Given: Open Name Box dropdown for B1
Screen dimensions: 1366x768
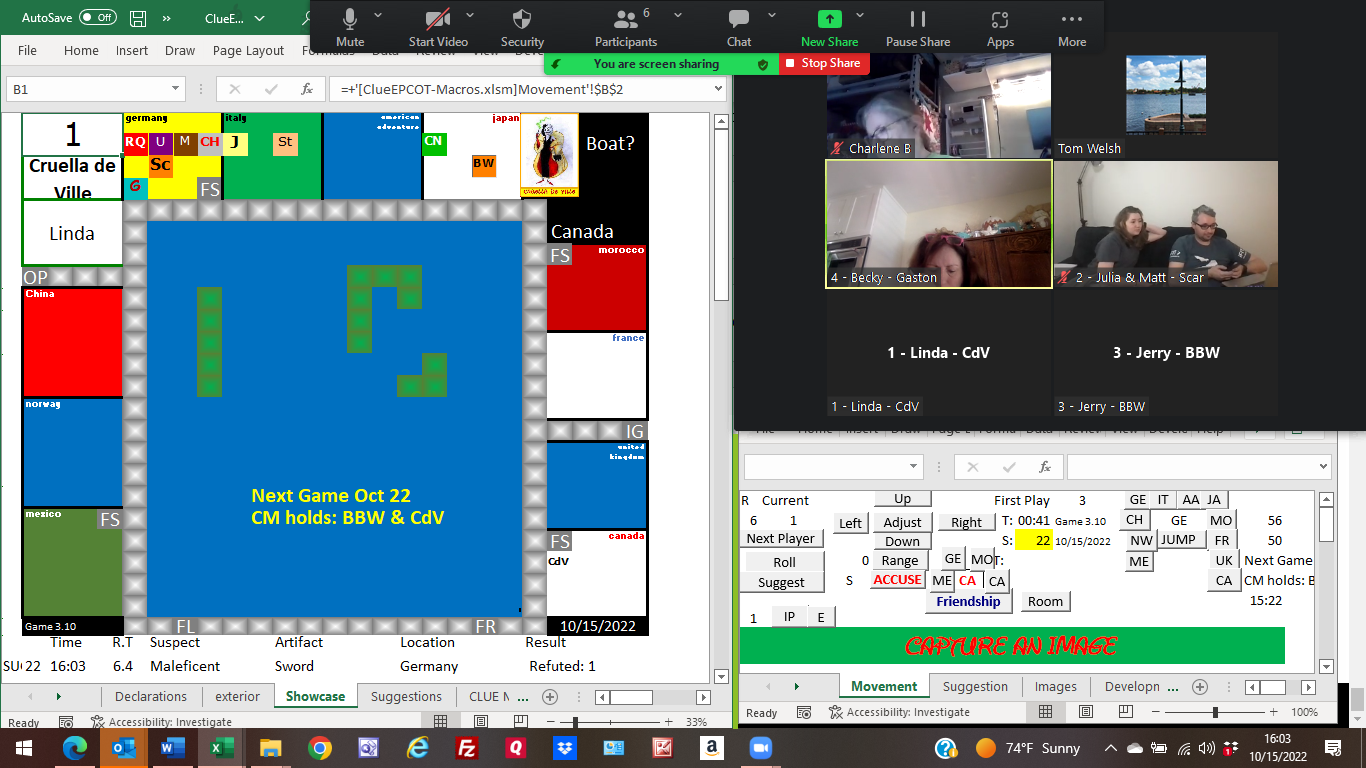Looking at the screenshot, I should pos(175,89).
